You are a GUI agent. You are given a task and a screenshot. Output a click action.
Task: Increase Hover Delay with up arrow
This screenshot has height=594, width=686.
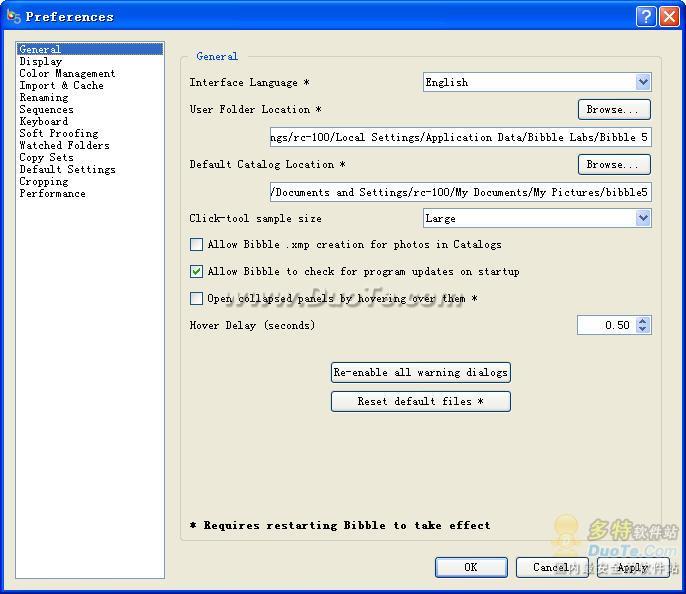[642, 321]
